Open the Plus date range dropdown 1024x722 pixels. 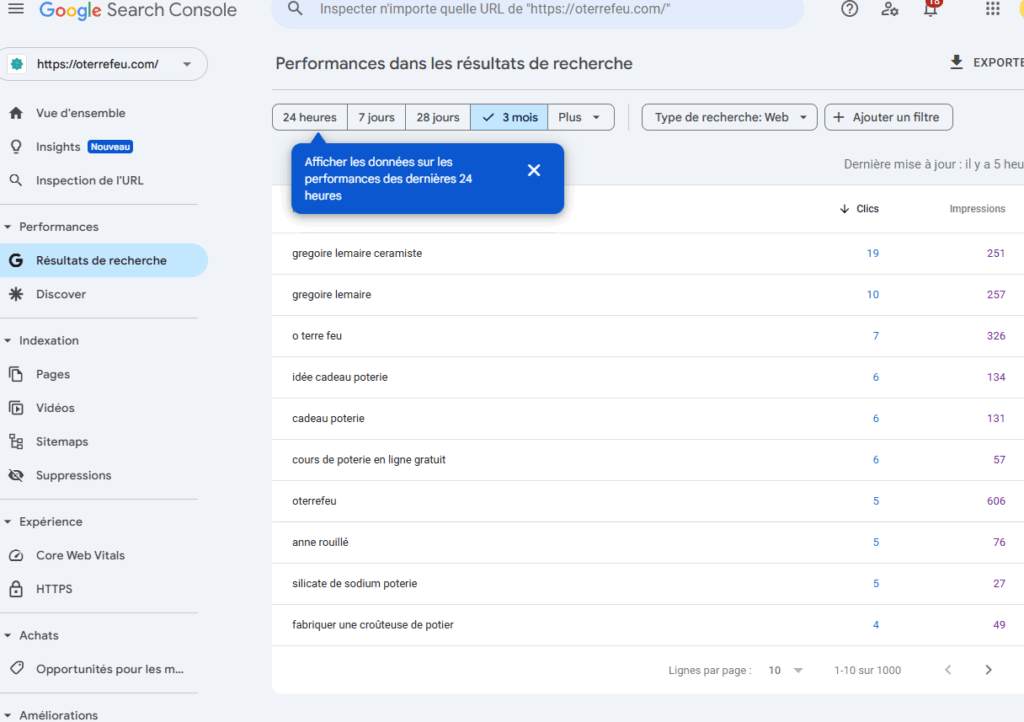(x=581, y=118)
